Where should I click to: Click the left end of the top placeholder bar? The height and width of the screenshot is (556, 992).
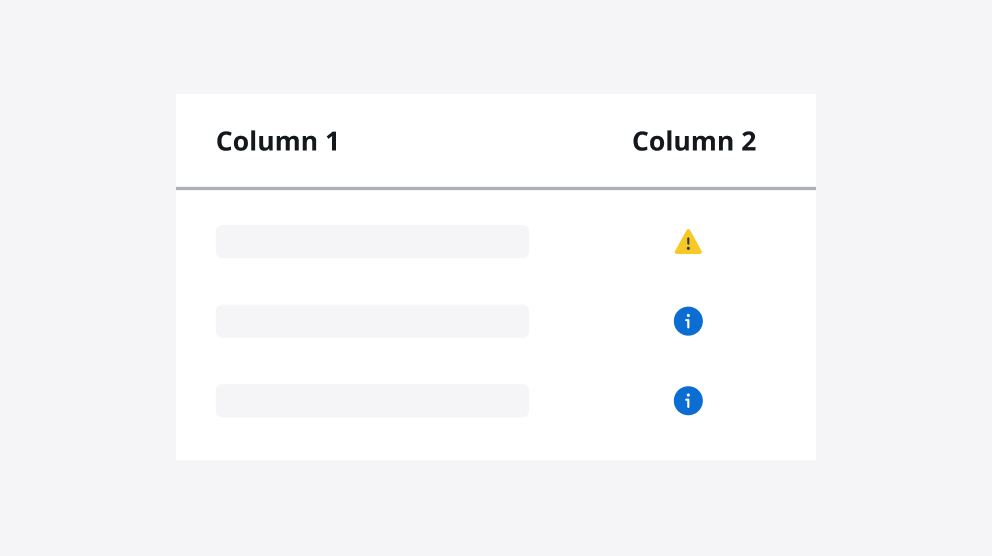[226, 241]
